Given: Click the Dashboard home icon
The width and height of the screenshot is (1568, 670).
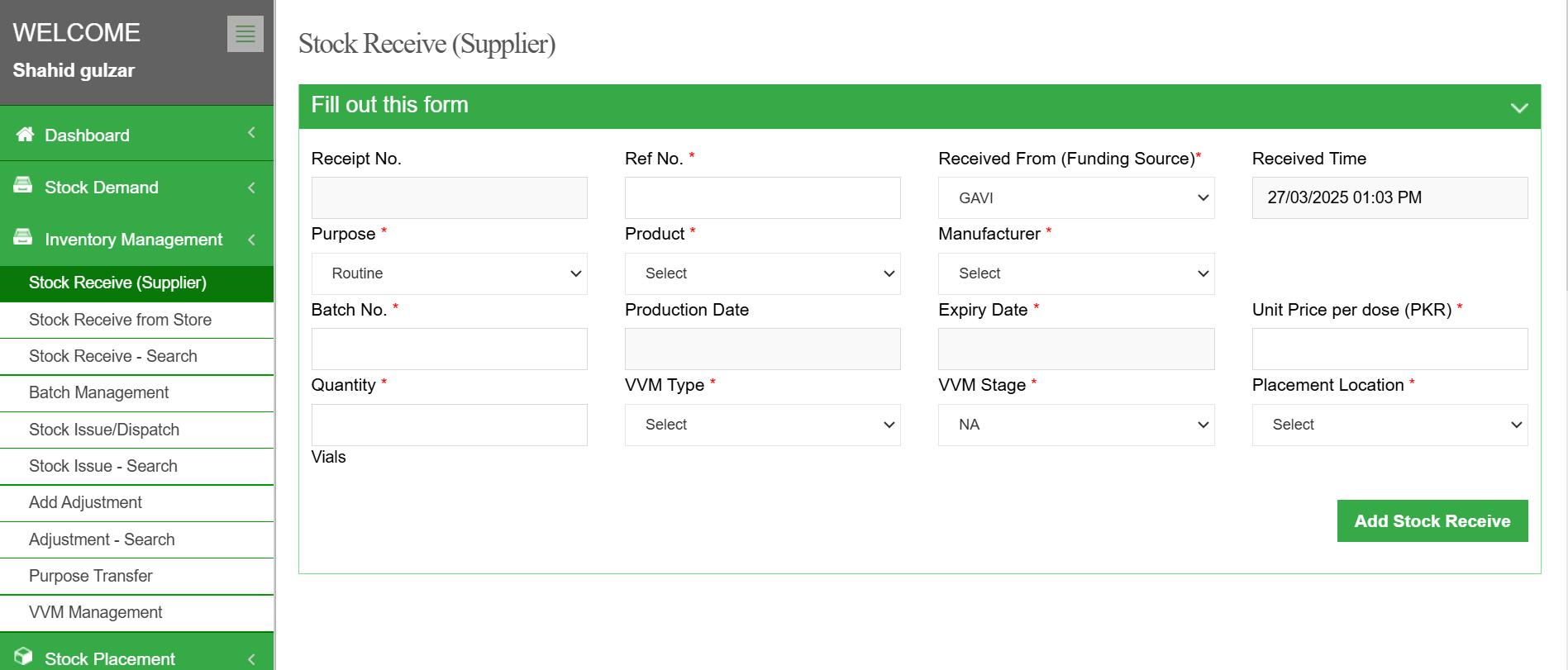Looking at the screenshot, I should pyautogui.click(x=25, y=135).
